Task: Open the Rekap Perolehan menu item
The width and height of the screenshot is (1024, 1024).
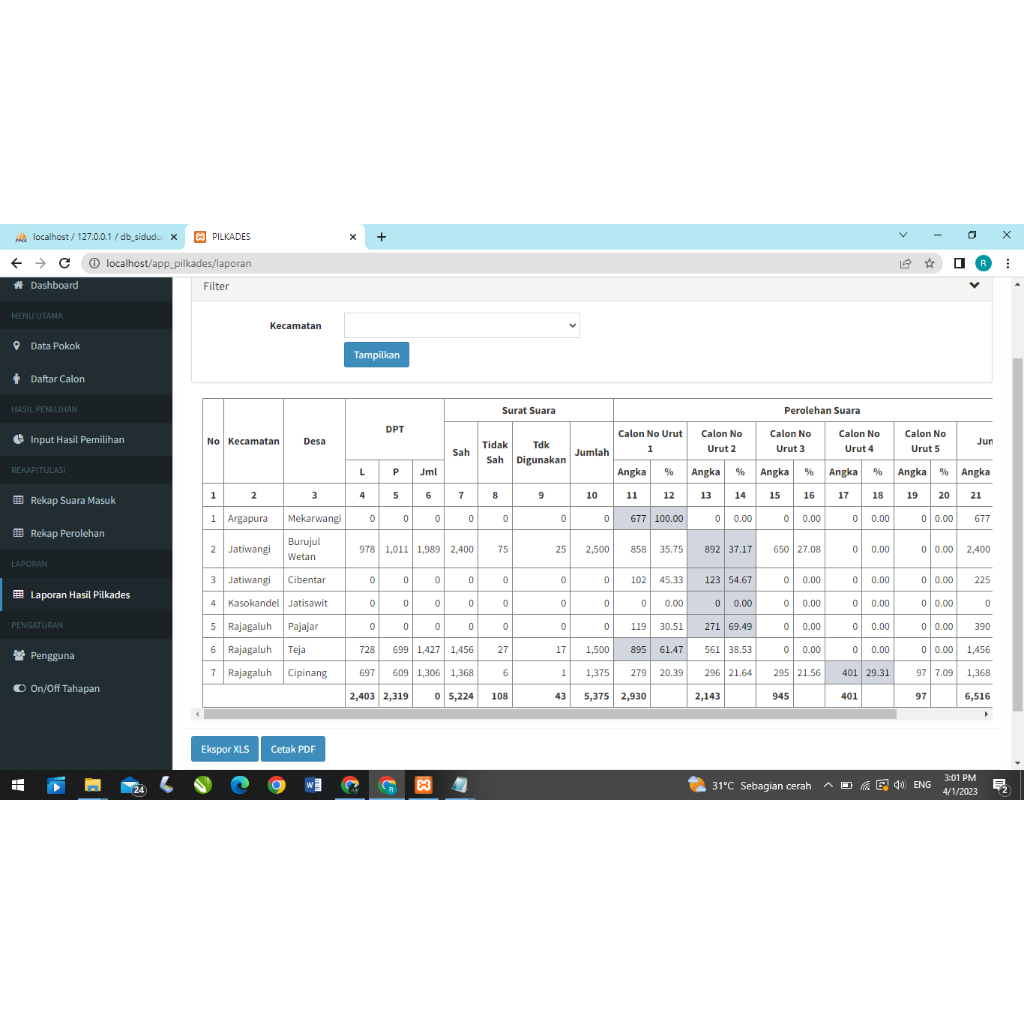Action: (x=86, y=533)
